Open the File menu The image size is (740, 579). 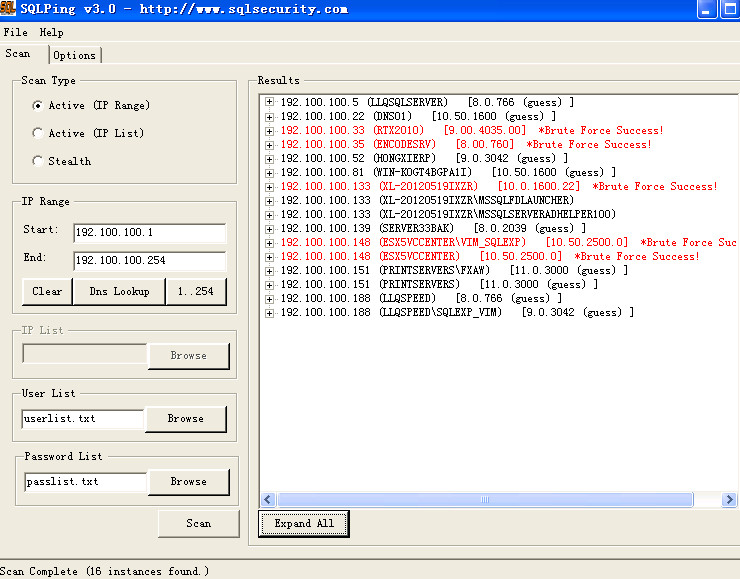click(16, 33)
